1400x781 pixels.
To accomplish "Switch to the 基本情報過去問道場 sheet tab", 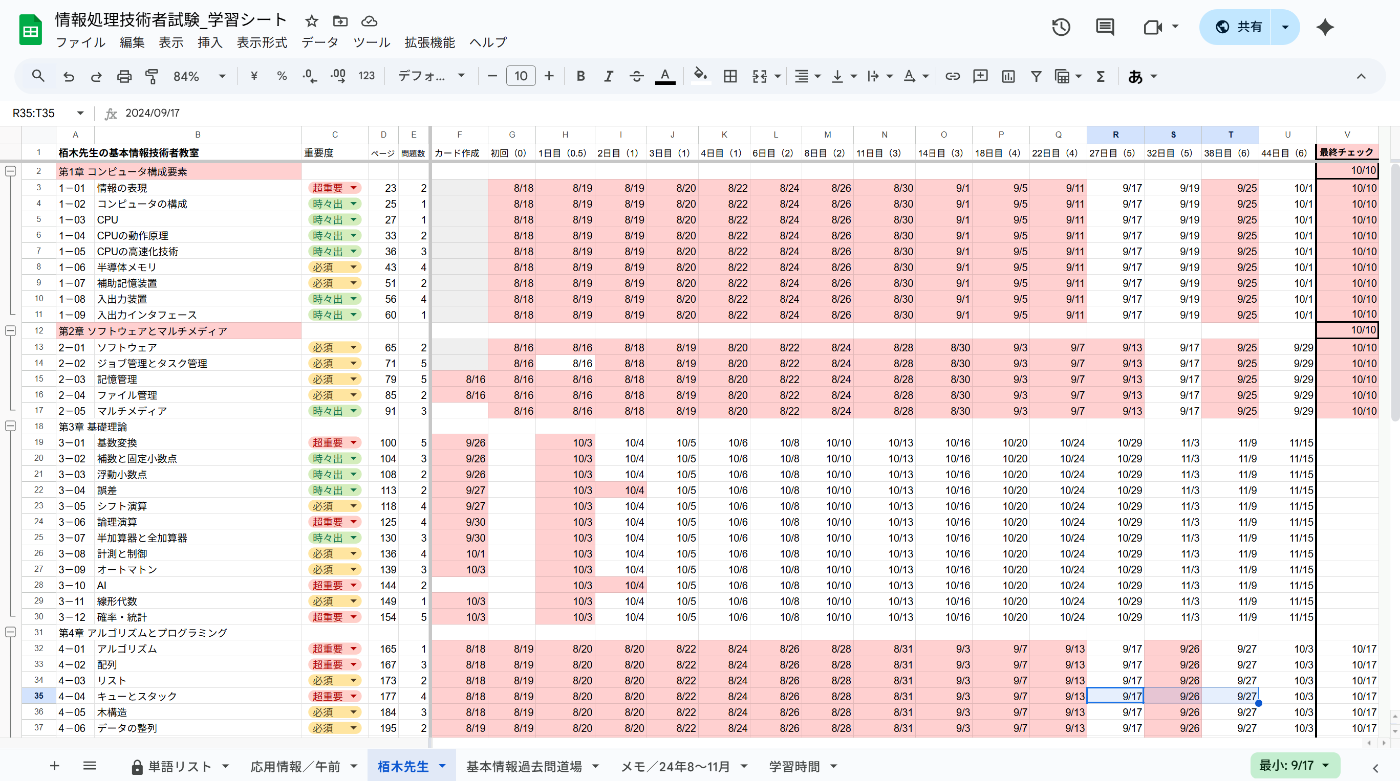I will 524,766.
